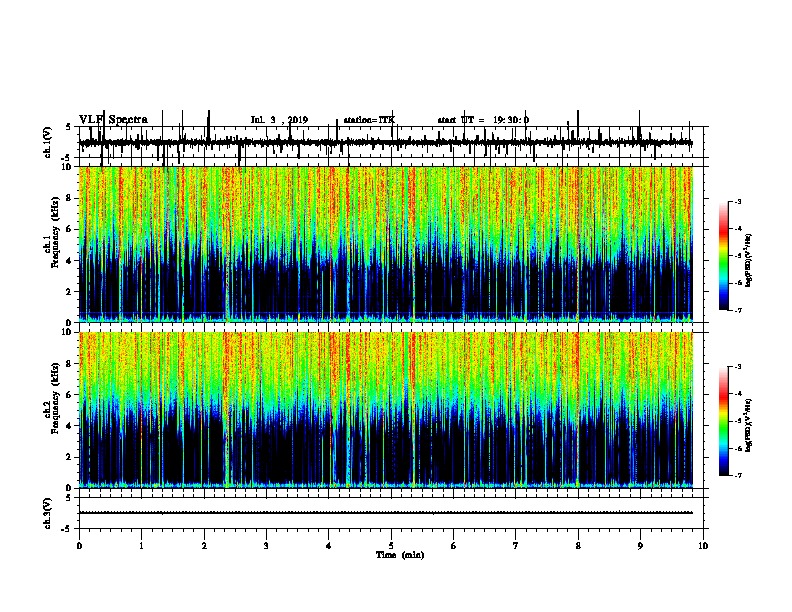Click the ch.1 colorbar 'log(PSD)' label
The height and width of the screenshot is (612, 792).
749,261
